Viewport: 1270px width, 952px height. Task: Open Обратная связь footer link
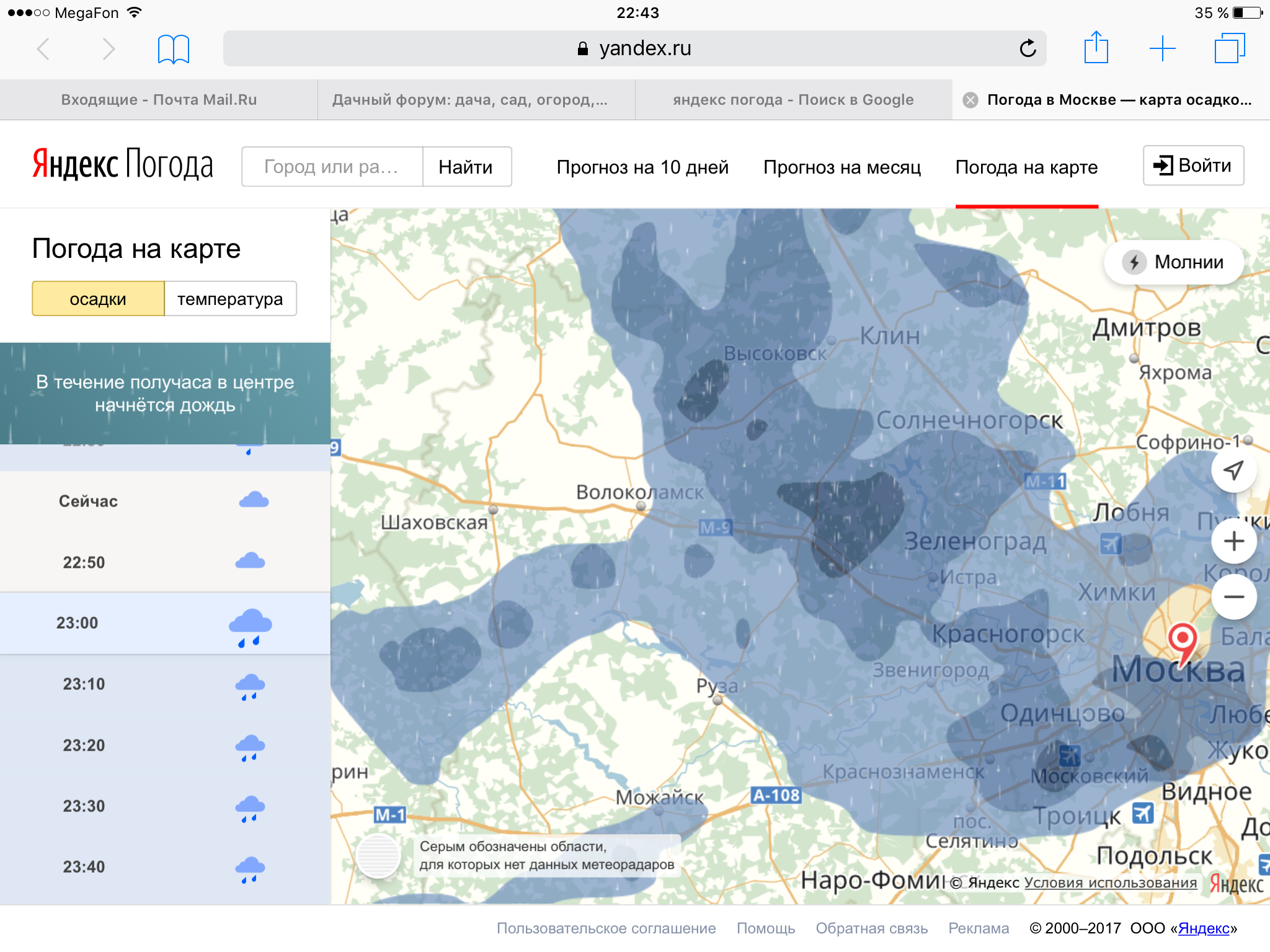(x=871, y=928)
